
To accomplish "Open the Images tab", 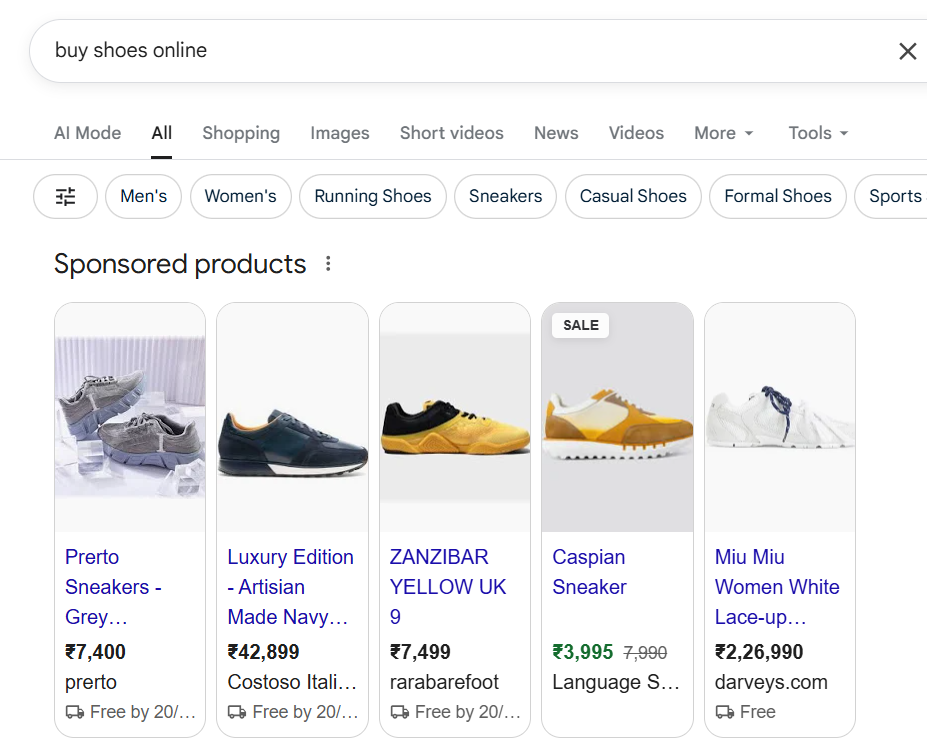I will point(339,132).
